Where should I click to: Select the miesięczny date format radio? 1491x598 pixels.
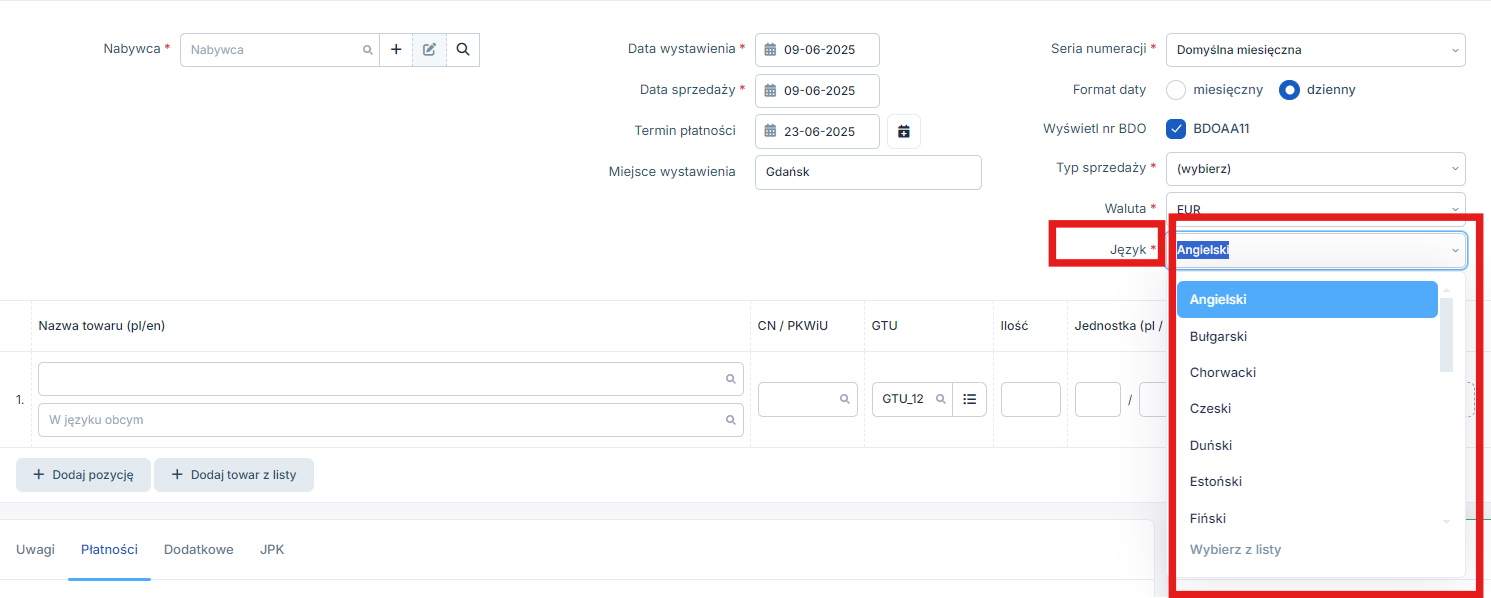coord(1176,90)
